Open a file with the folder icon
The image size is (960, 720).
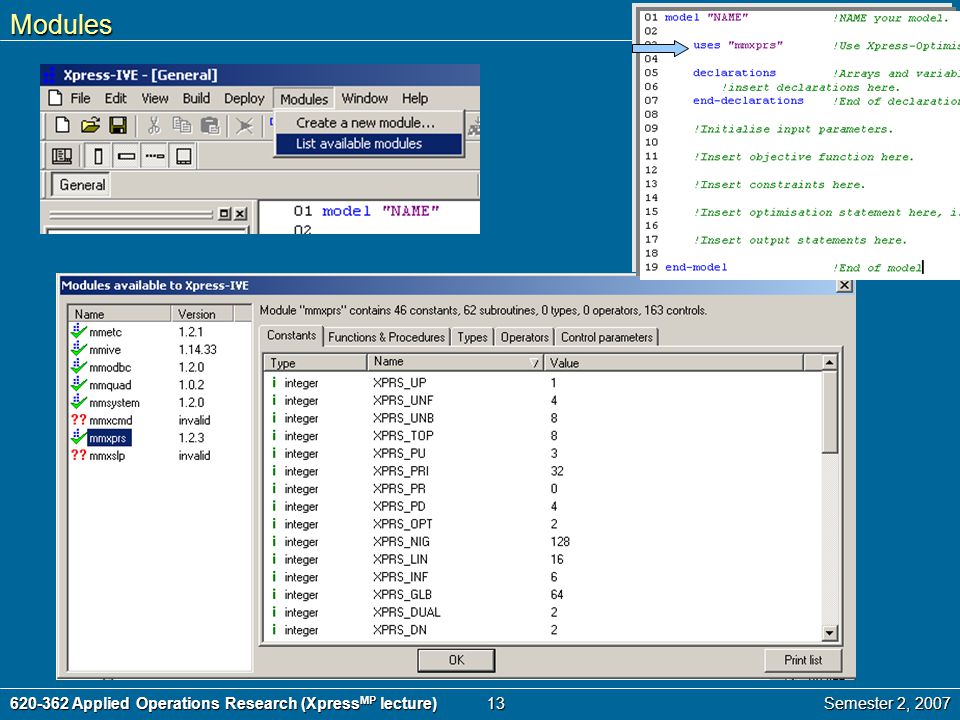(x=90, y=125)
